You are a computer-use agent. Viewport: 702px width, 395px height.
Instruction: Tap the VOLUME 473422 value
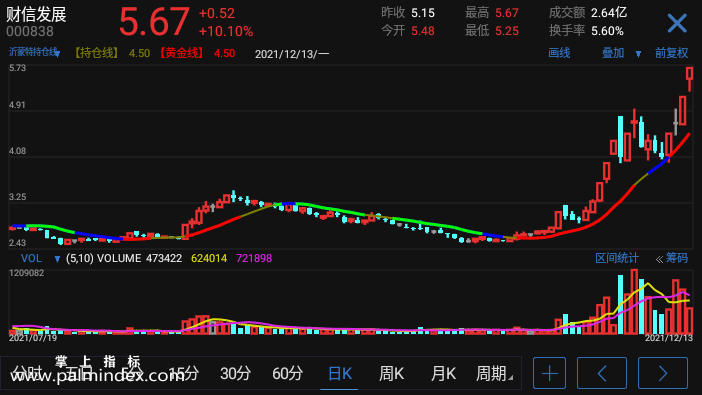tap(139, 258)
